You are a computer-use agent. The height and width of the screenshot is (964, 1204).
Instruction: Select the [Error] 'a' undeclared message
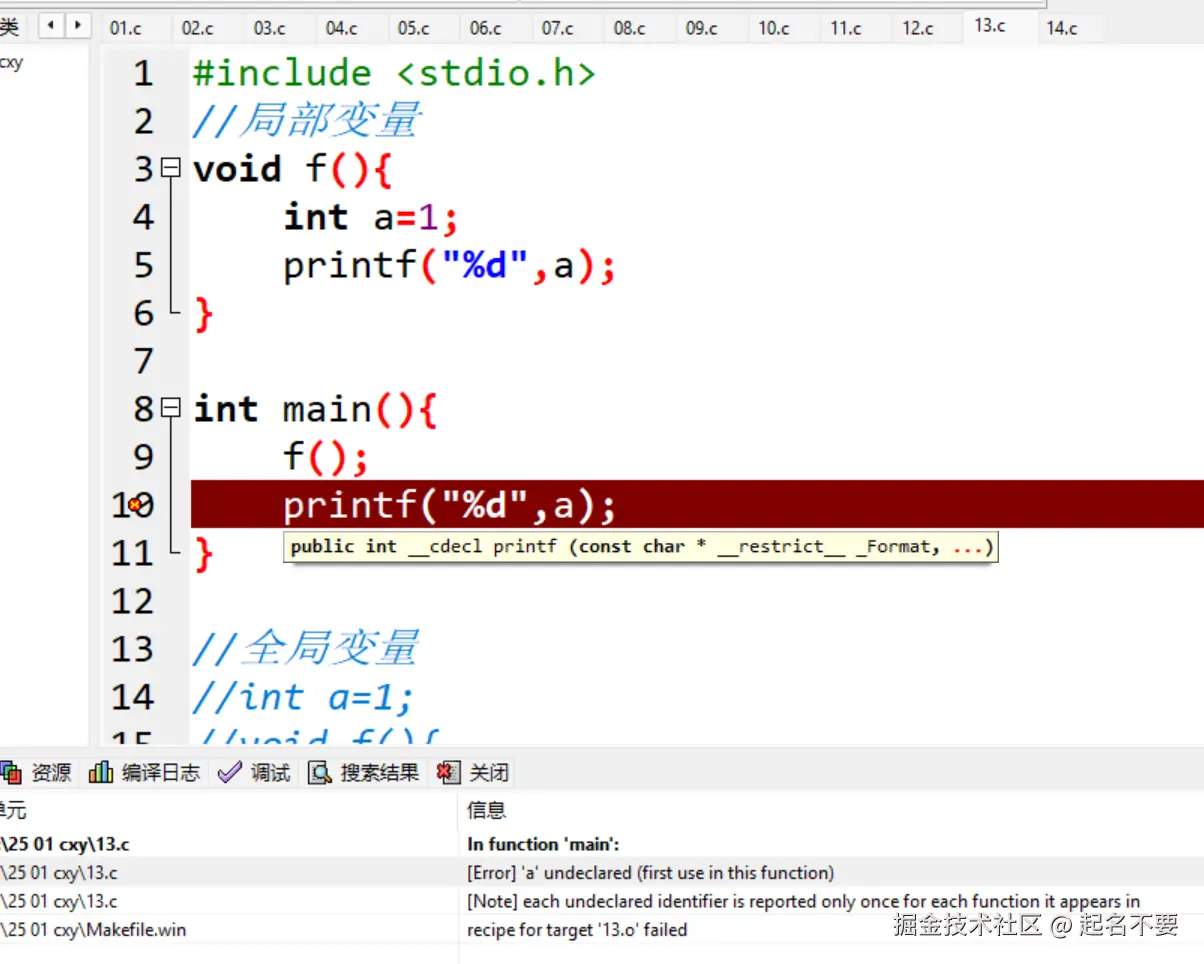650,873
